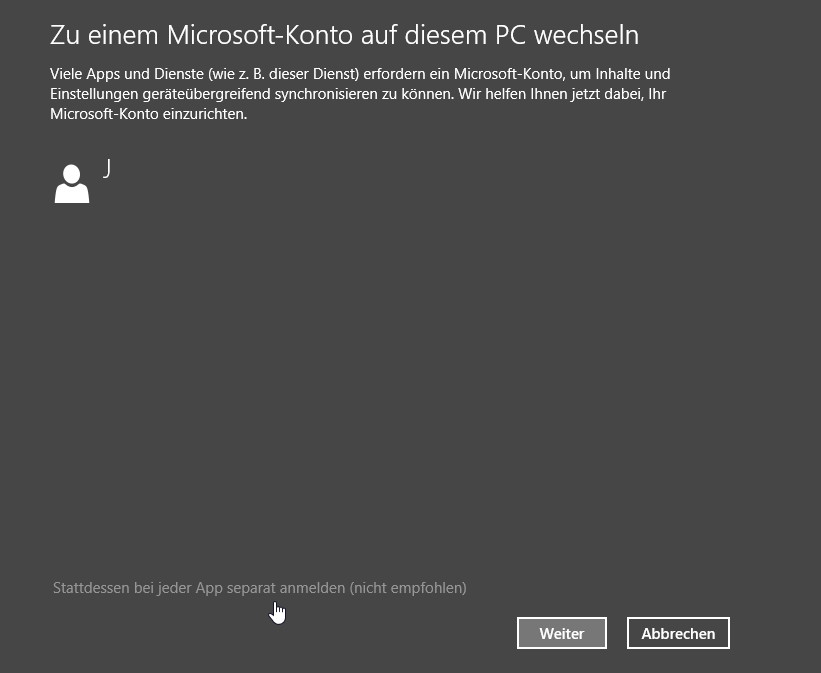The width and height of the screenshot is (821, 673).
Task: Click the word "Stattdessen" in the bottom link
Action: tap(91, 588)
